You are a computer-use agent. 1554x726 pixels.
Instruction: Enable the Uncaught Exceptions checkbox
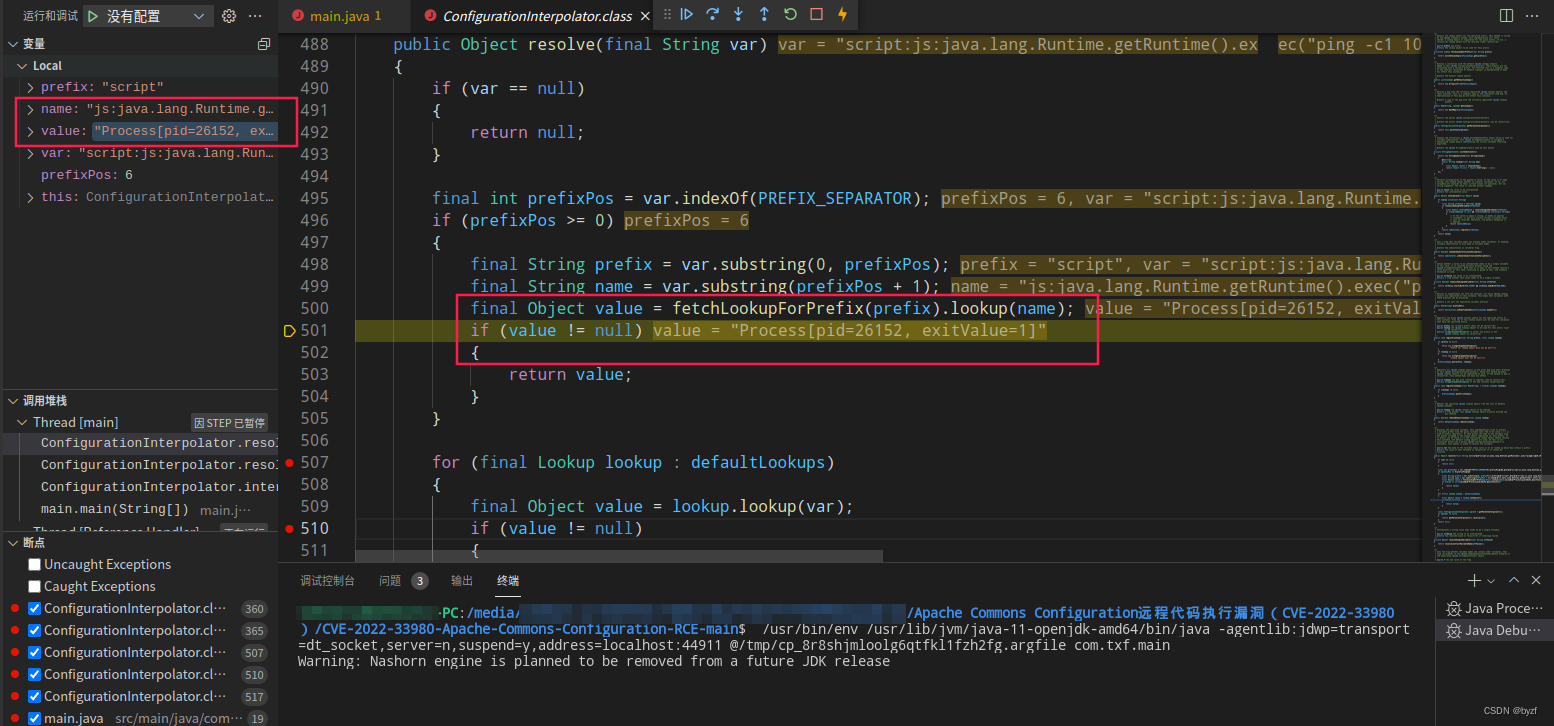[x=35, y=564]
